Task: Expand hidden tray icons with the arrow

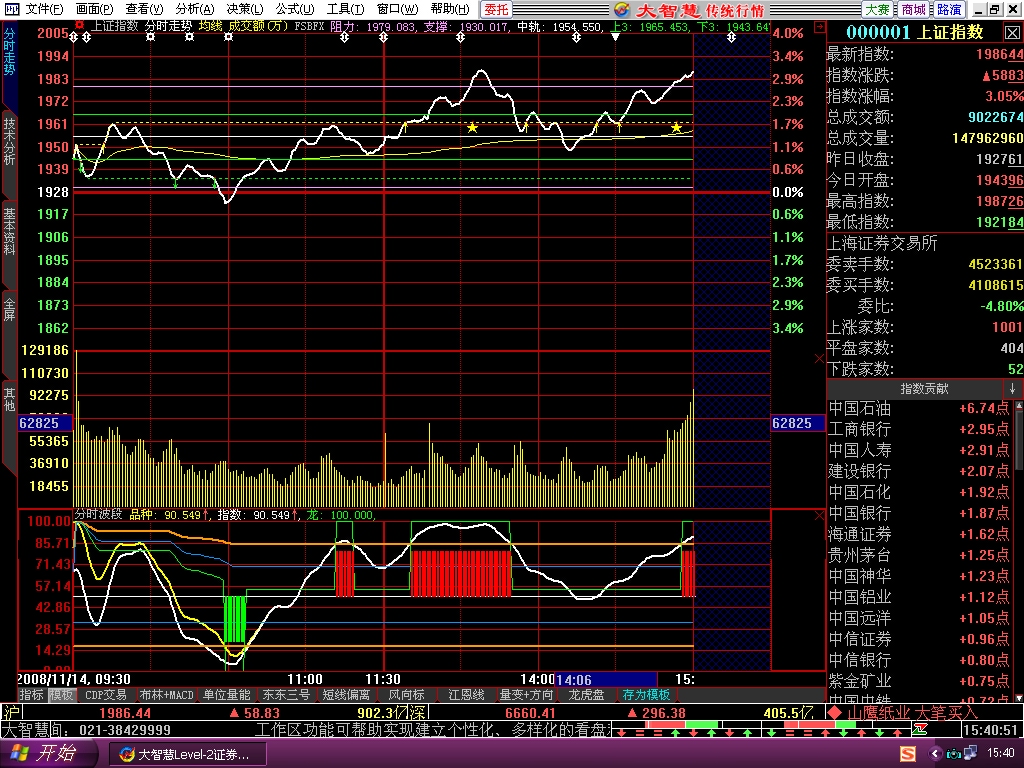Action: pos(934,754)
